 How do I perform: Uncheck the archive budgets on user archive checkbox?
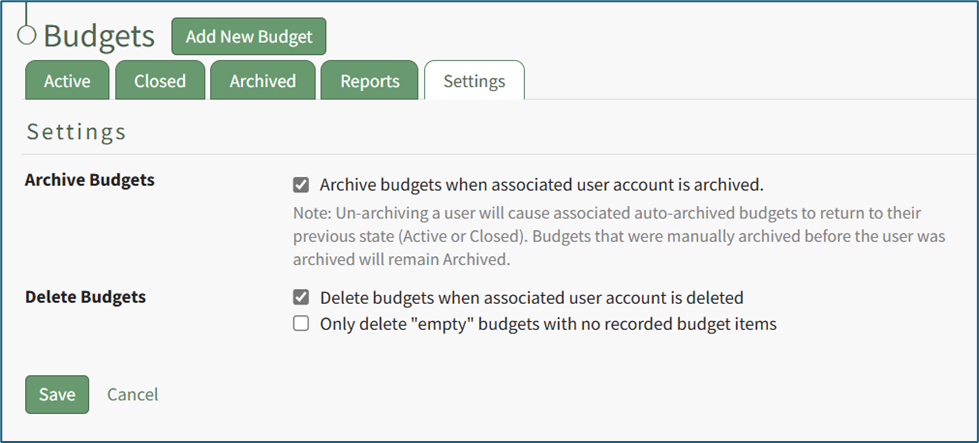[x=301, y=185]
